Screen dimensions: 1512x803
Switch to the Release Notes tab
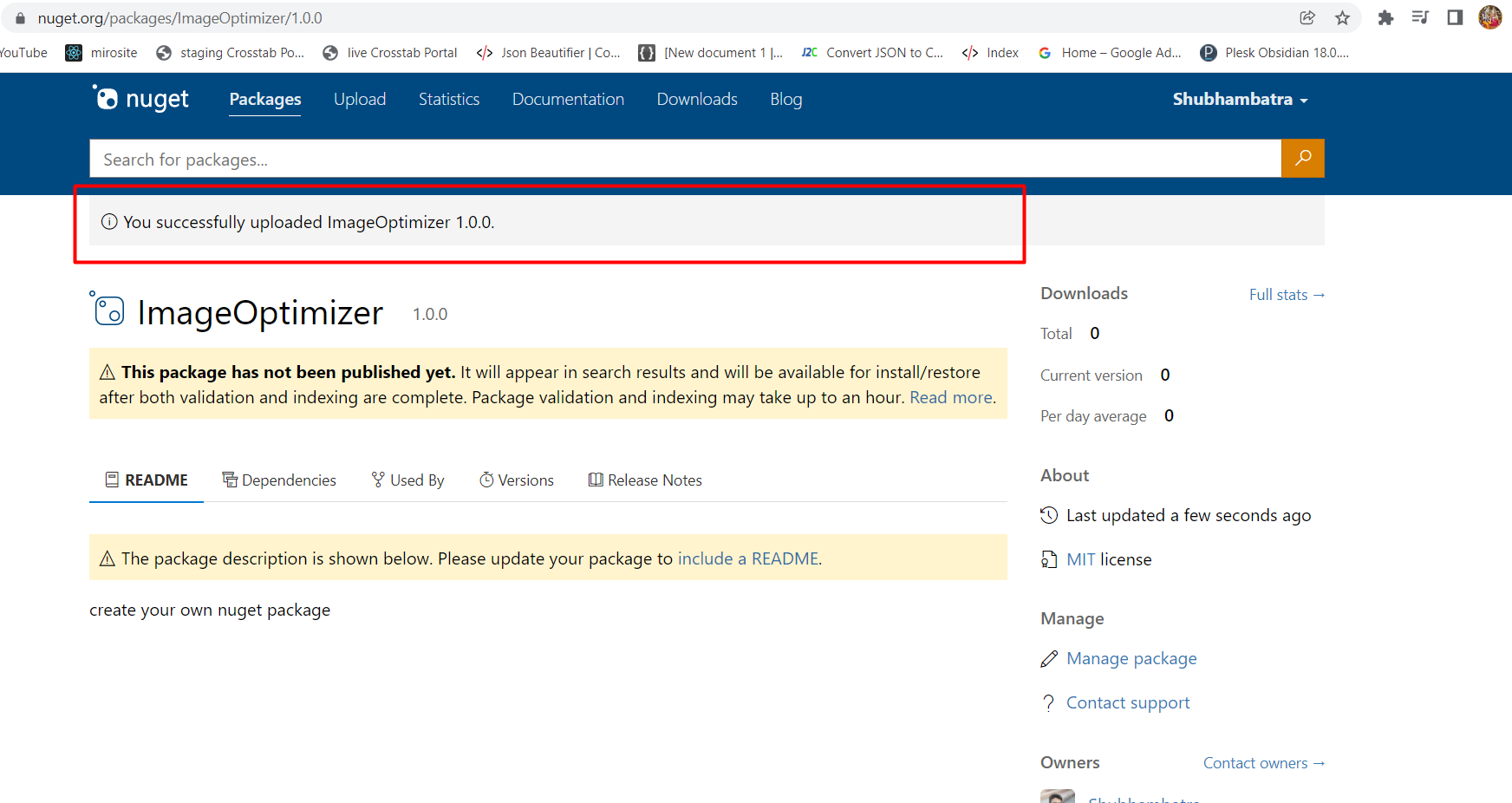tap(645, 480)
